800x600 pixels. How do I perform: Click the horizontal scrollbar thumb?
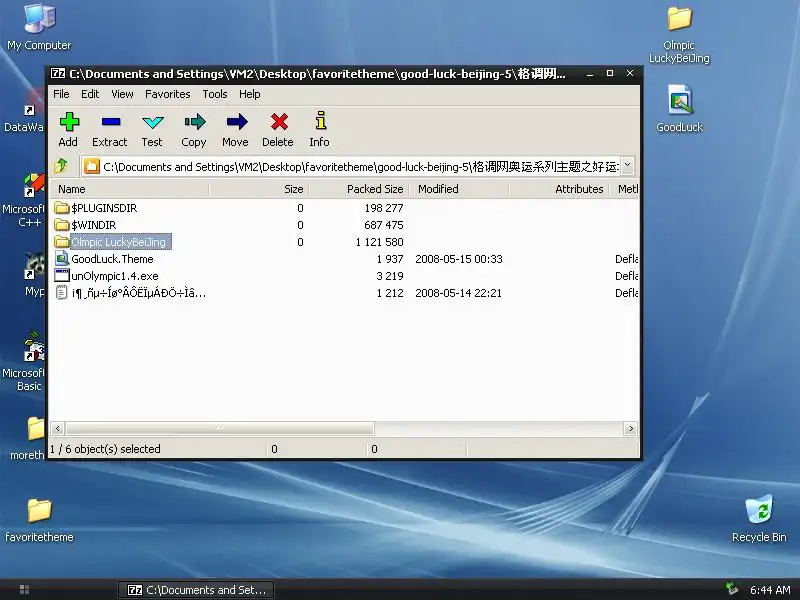pyautogui.click(x=220, y=429)
